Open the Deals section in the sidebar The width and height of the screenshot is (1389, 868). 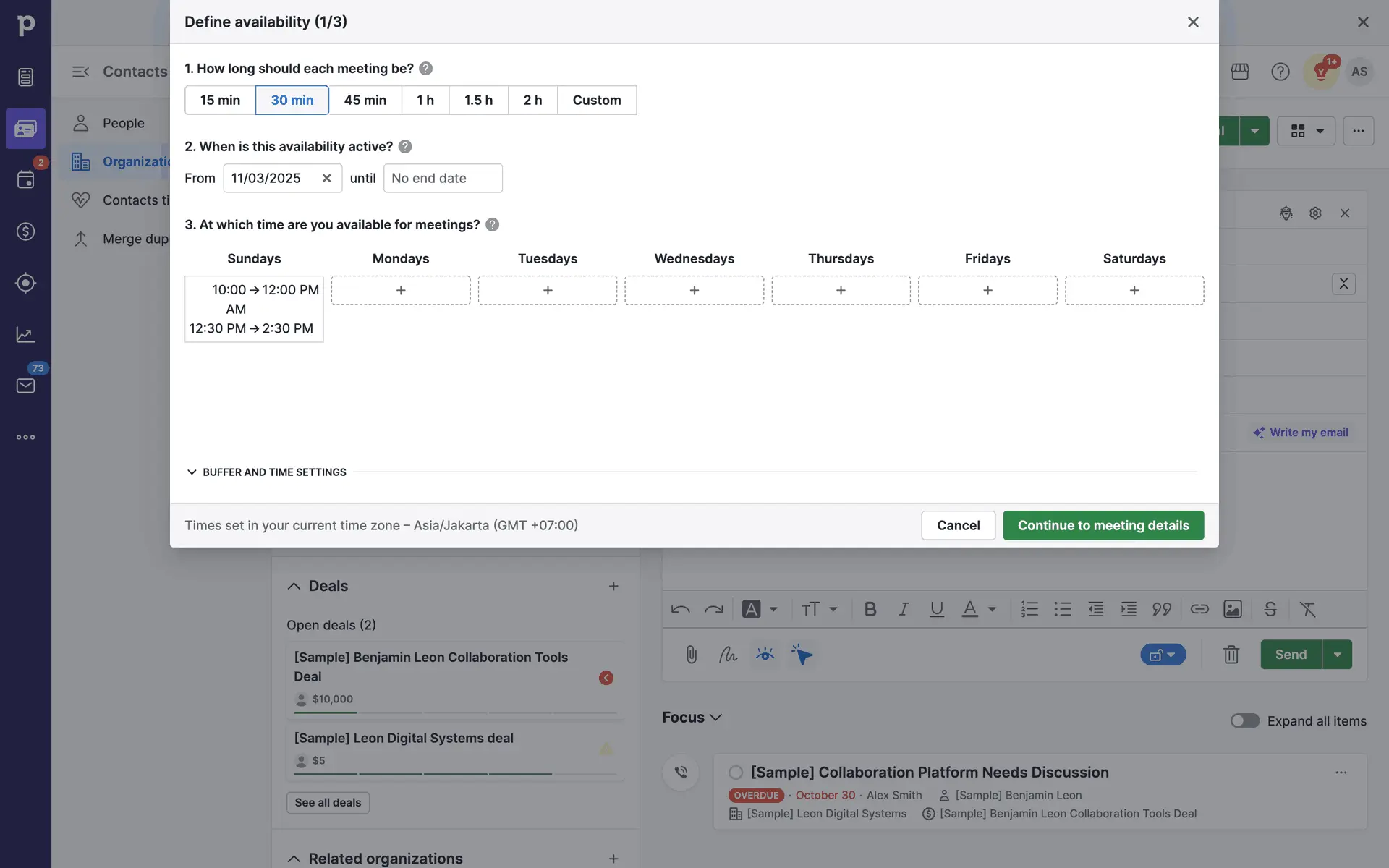coord(25,231)
